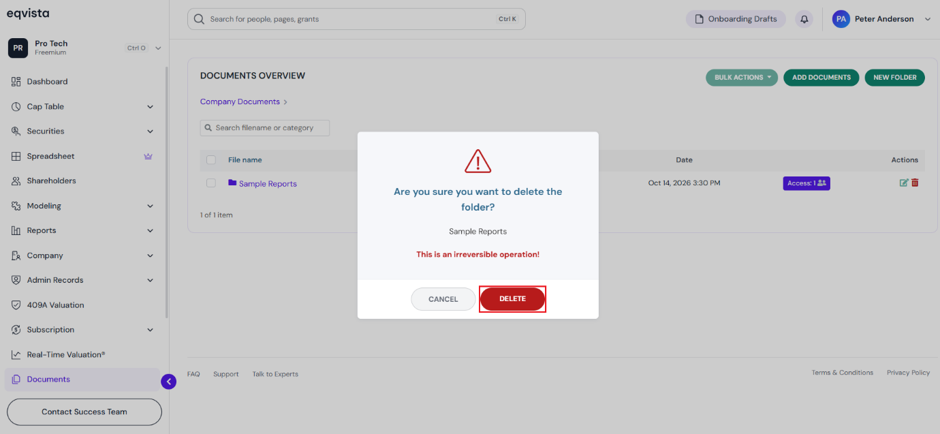Expand the Reports submenu chevron

tap(150, 231)
